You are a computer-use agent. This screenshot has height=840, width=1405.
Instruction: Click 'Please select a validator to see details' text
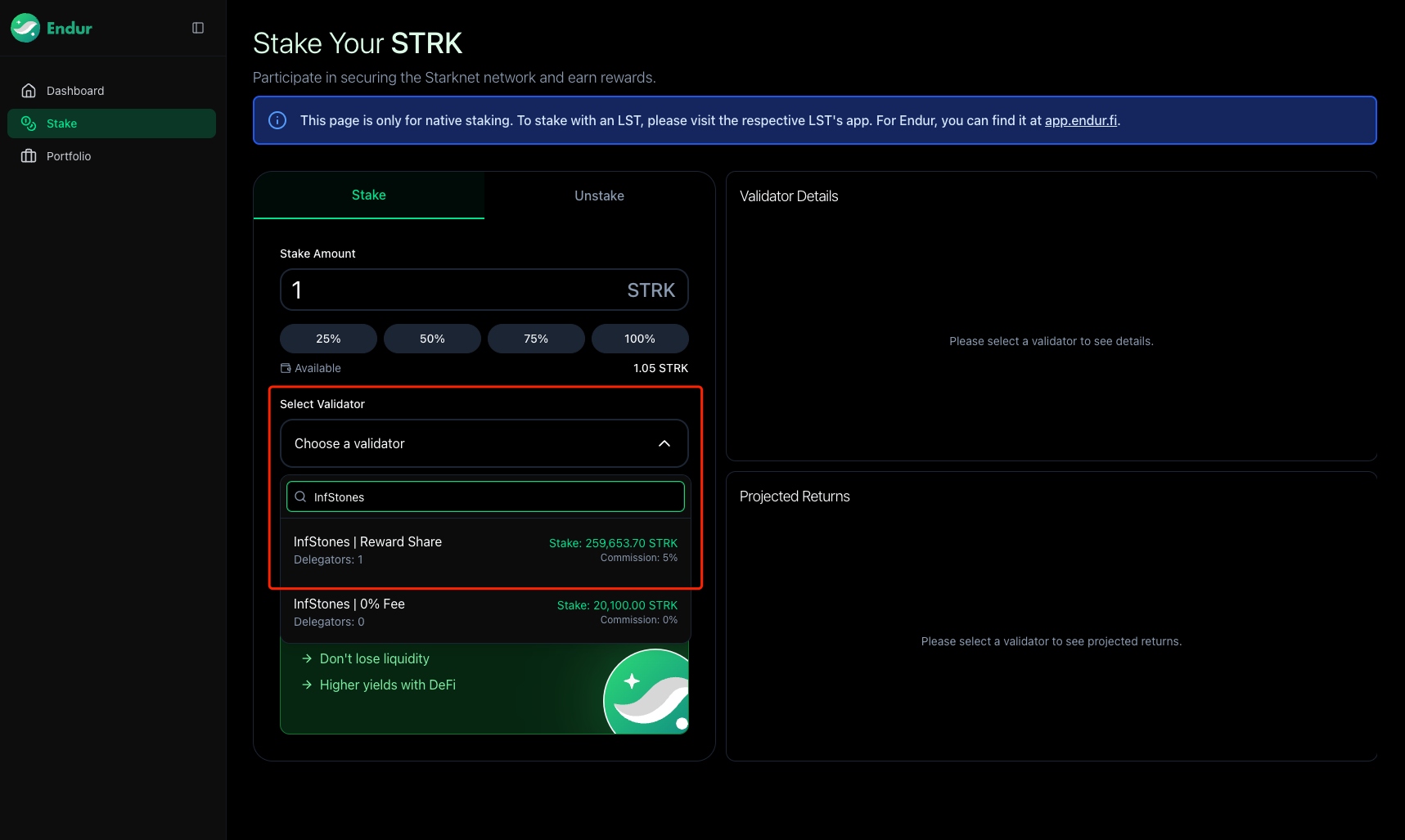(1051, 341)
